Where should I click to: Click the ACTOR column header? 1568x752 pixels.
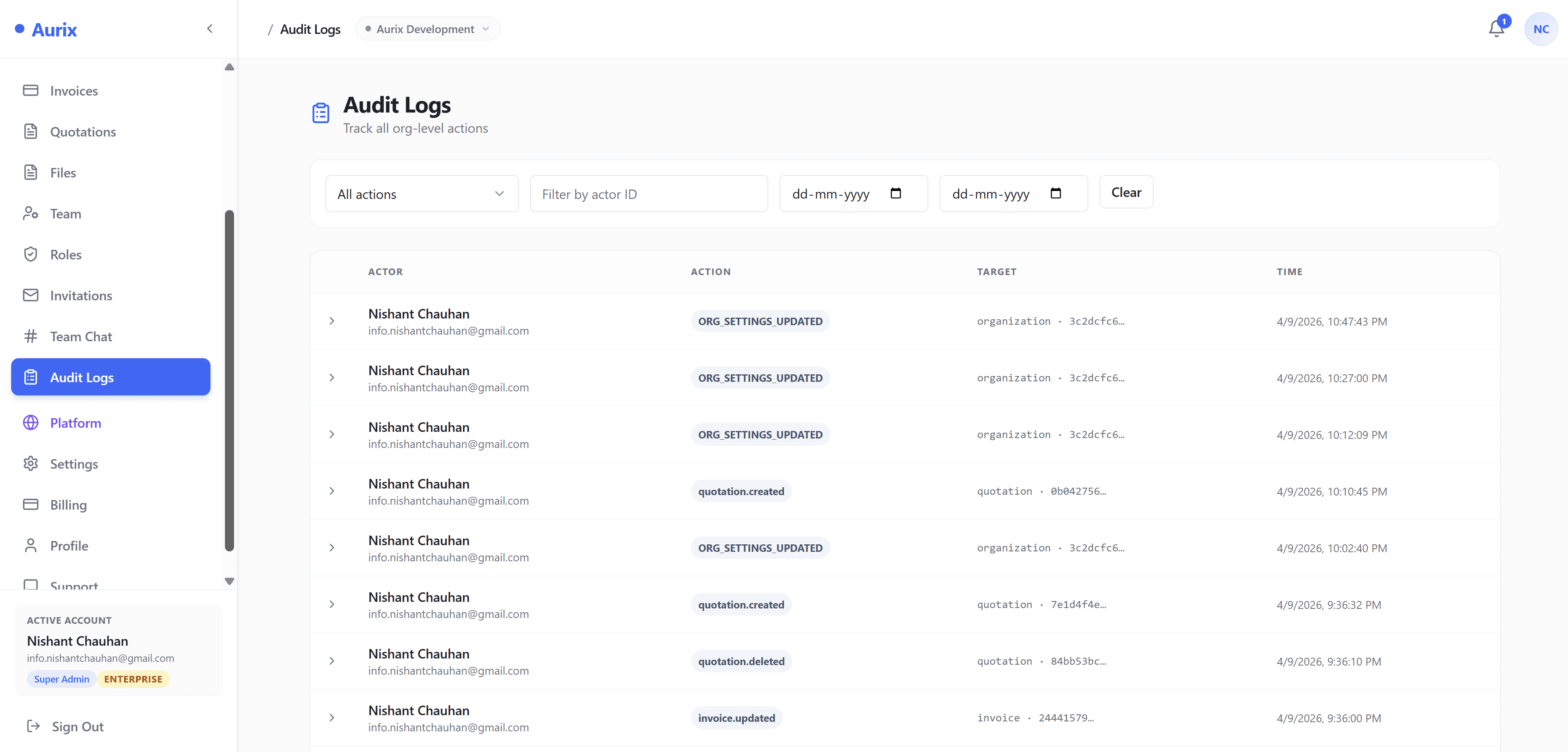tap(385, 272)
